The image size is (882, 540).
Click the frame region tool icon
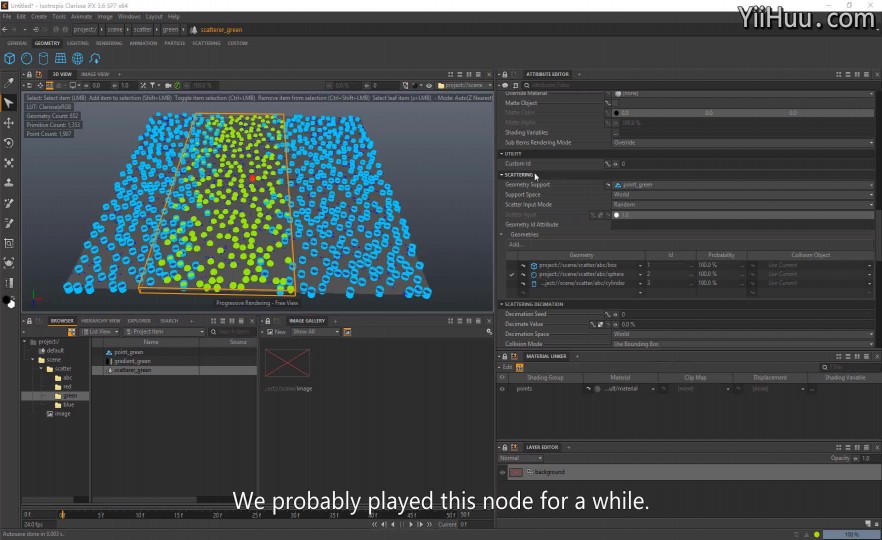[x=8, y=243]
